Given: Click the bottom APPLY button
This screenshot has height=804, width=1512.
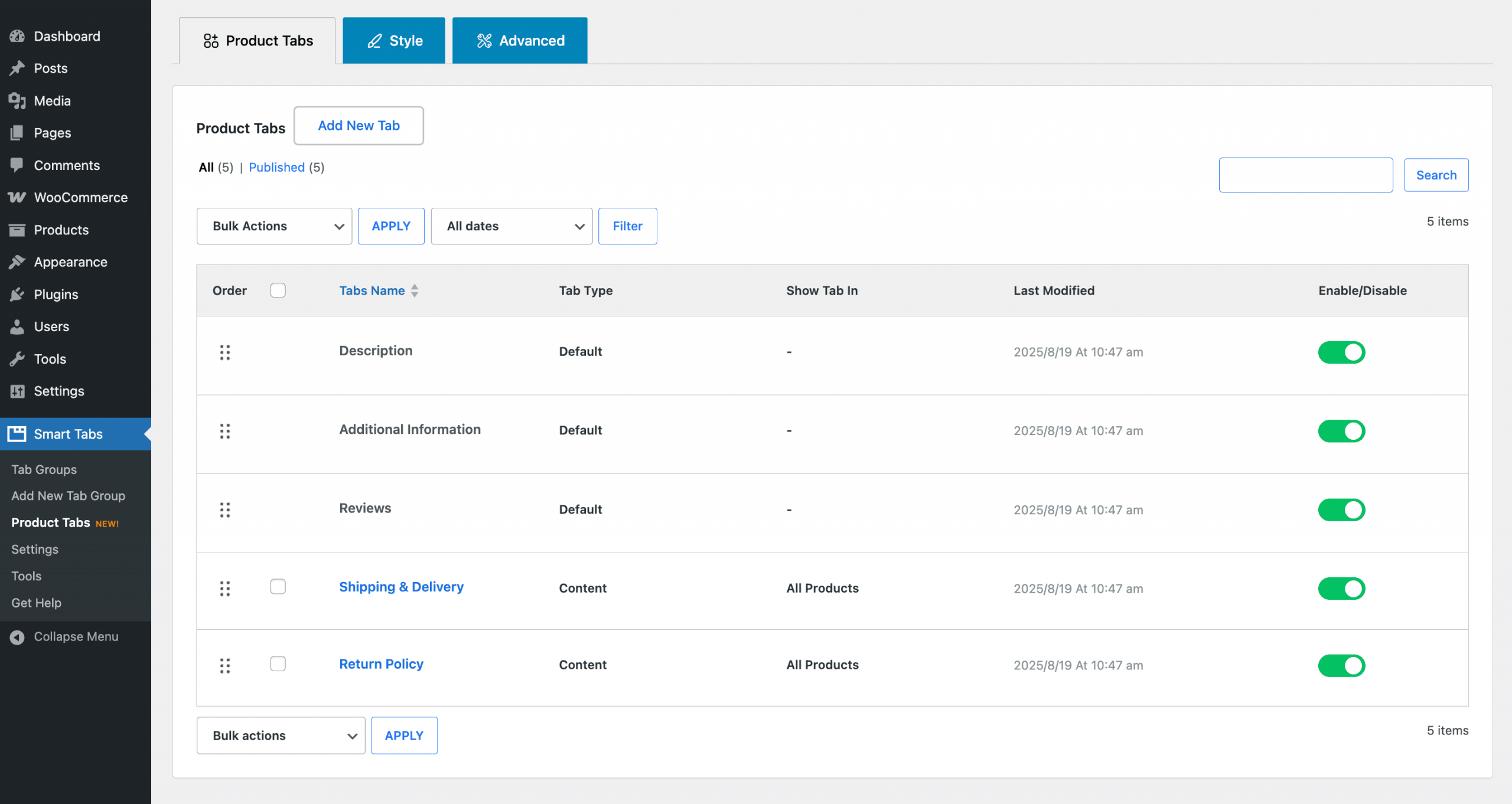Looking at the screenshot, I should tap(404, 736).
